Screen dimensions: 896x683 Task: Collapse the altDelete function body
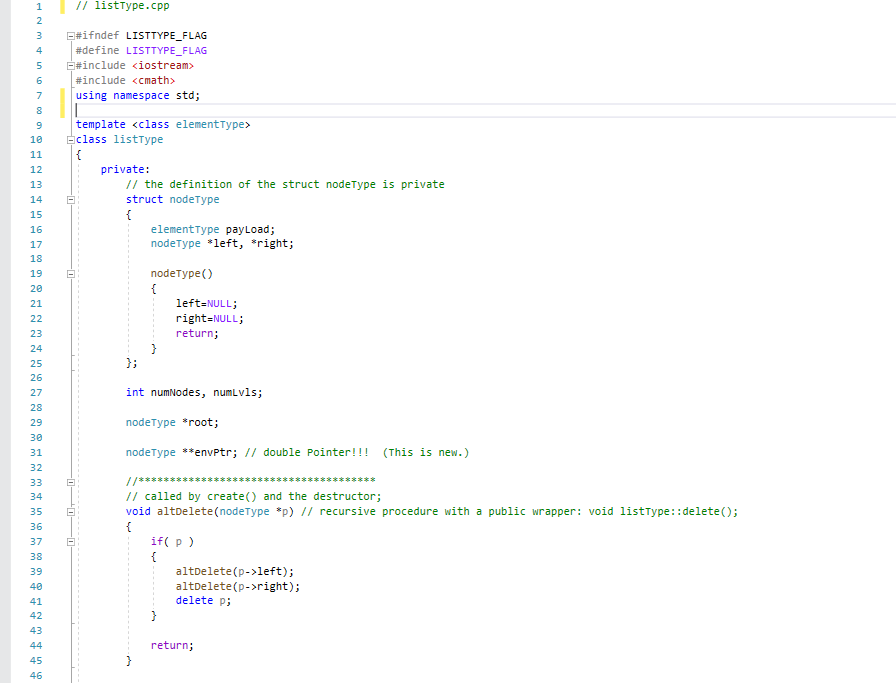69,511
